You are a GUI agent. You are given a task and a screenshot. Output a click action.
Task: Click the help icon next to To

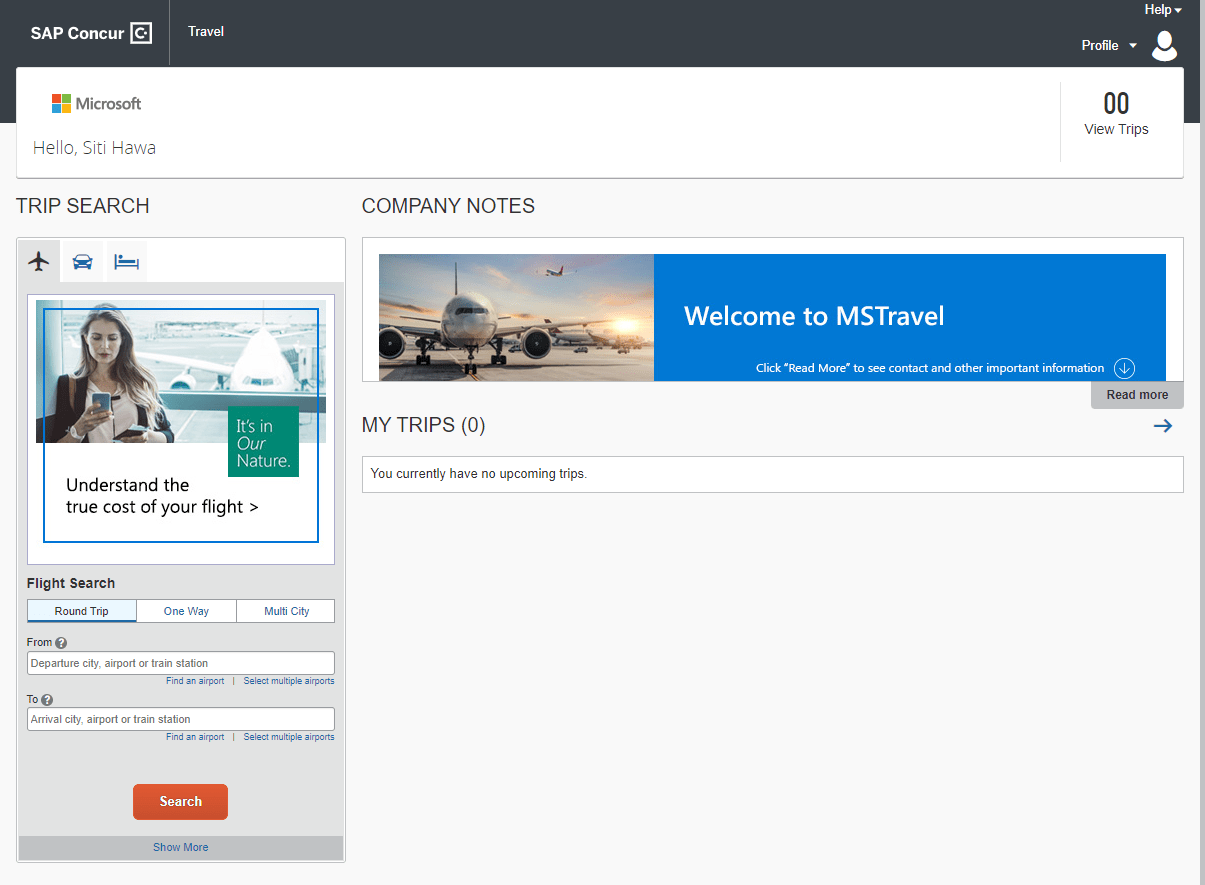(47, 700)
